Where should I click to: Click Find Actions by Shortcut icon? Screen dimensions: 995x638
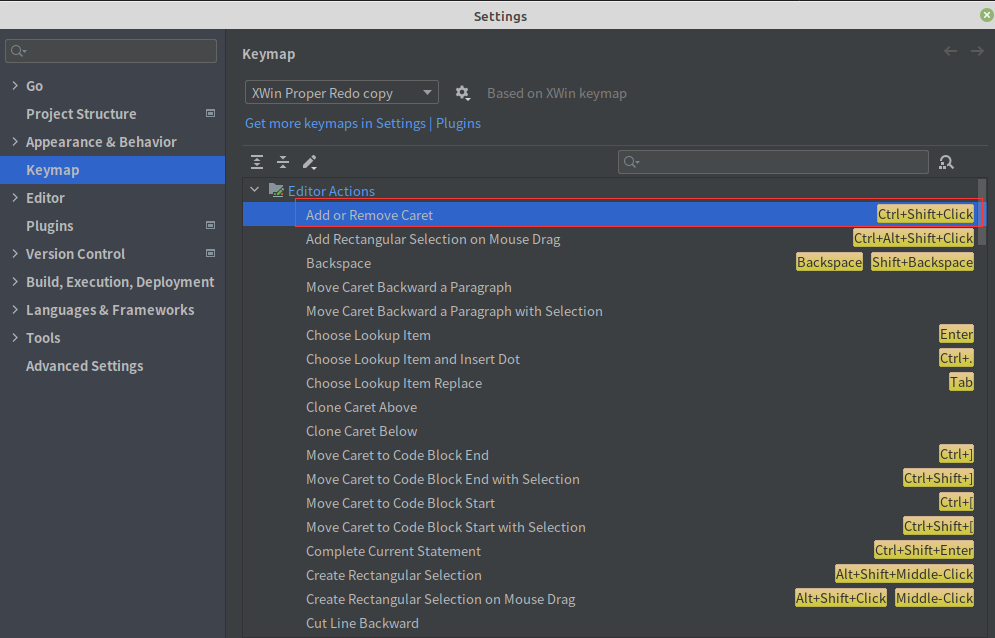pyautogui.click(x=946, y=163)
